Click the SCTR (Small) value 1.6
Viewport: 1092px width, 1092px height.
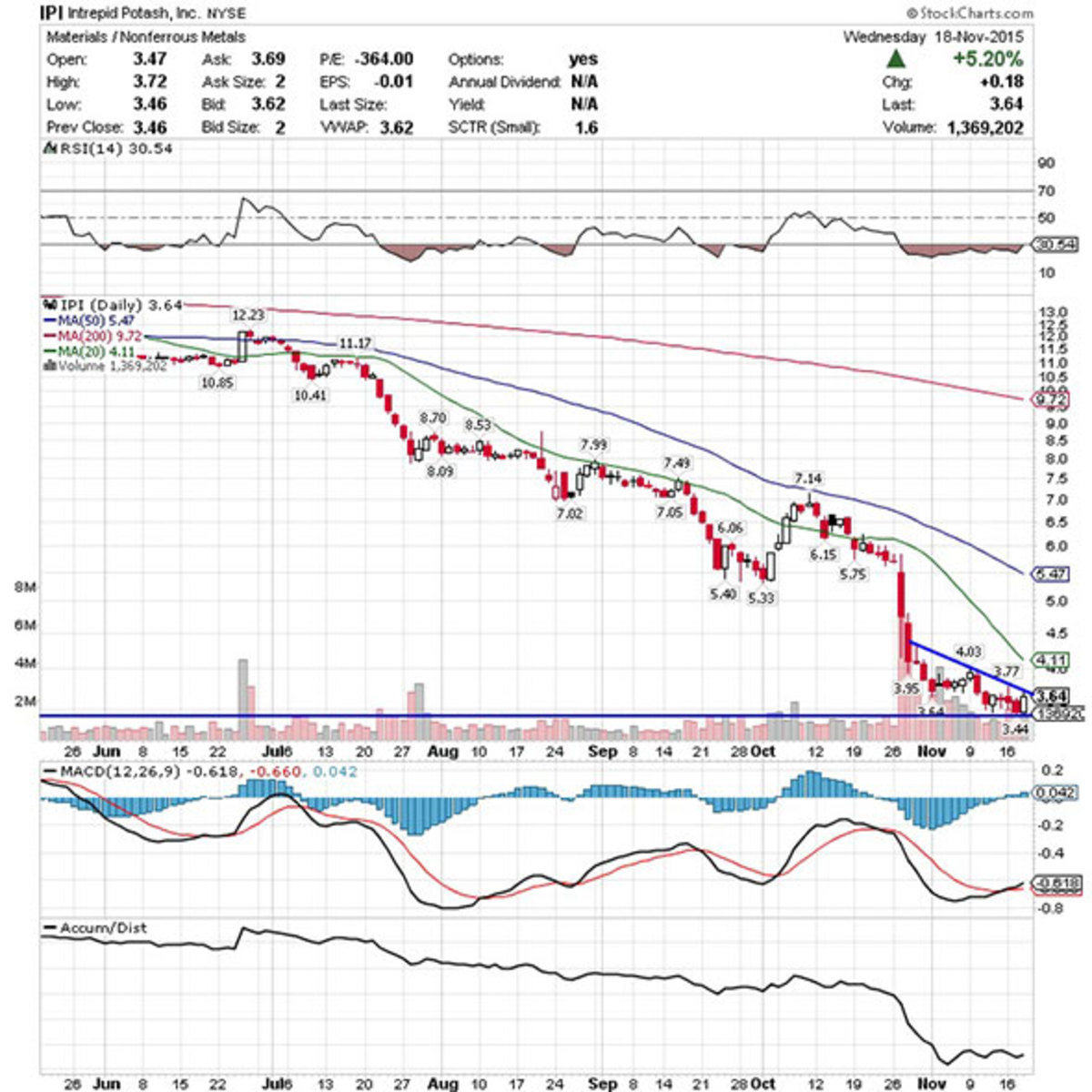pyautogui.click(x=587, y=127)
